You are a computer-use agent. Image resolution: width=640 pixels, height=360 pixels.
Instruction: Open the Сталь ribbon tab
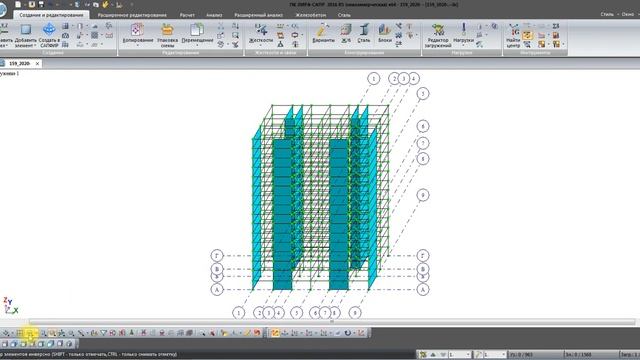coord(344,15)
